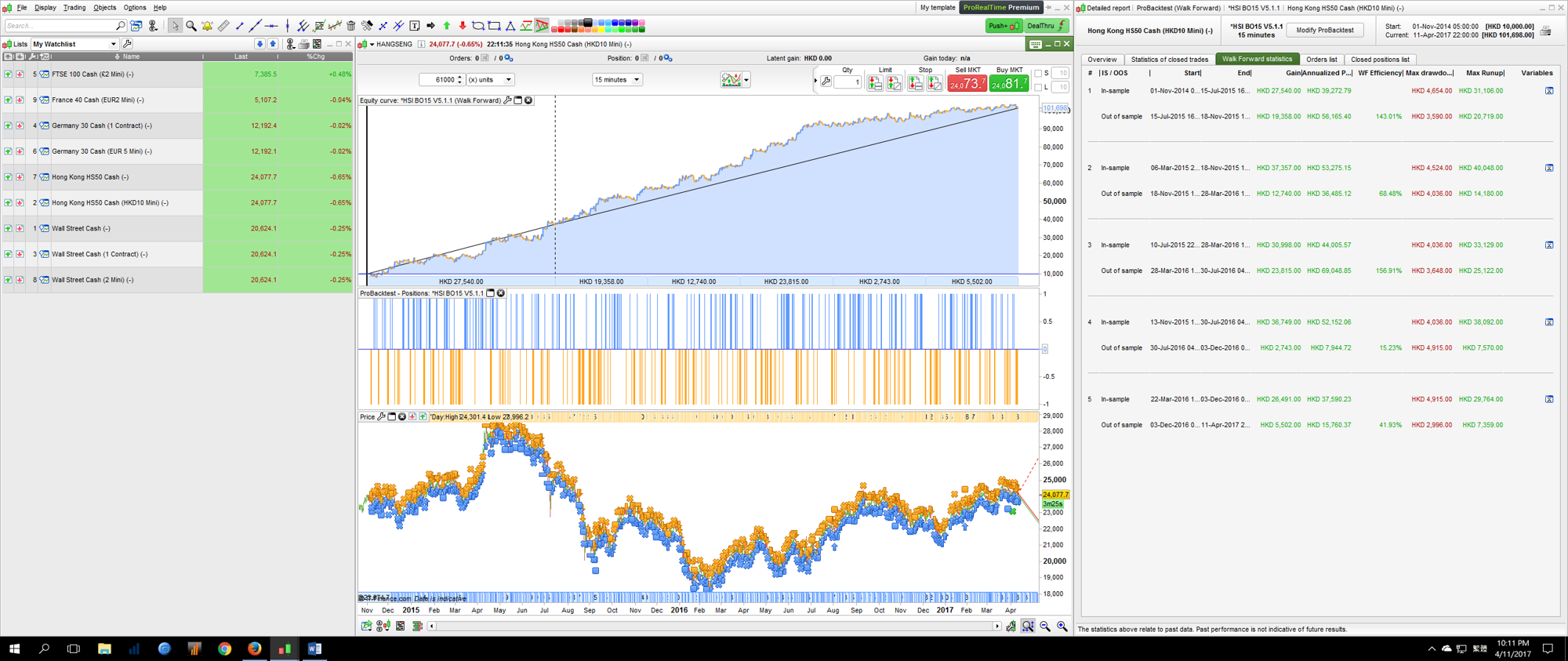This screenshot has height=661, width=1568.
Task: Open variables for walk forward row 1
Action: point(1549,91)
